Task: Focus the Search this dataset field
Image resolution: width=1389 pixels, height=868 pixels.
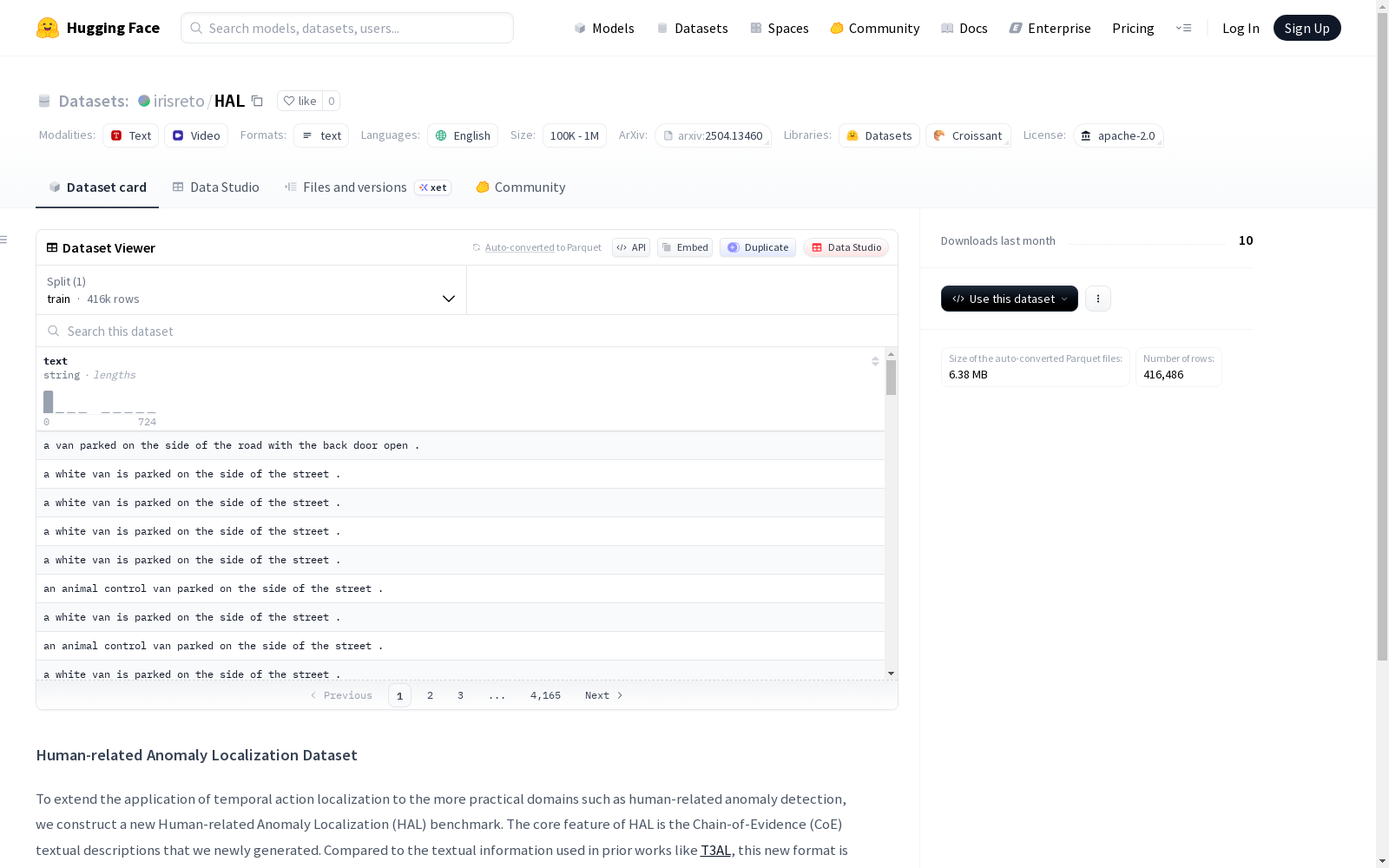Action: (x=467, y=331)
